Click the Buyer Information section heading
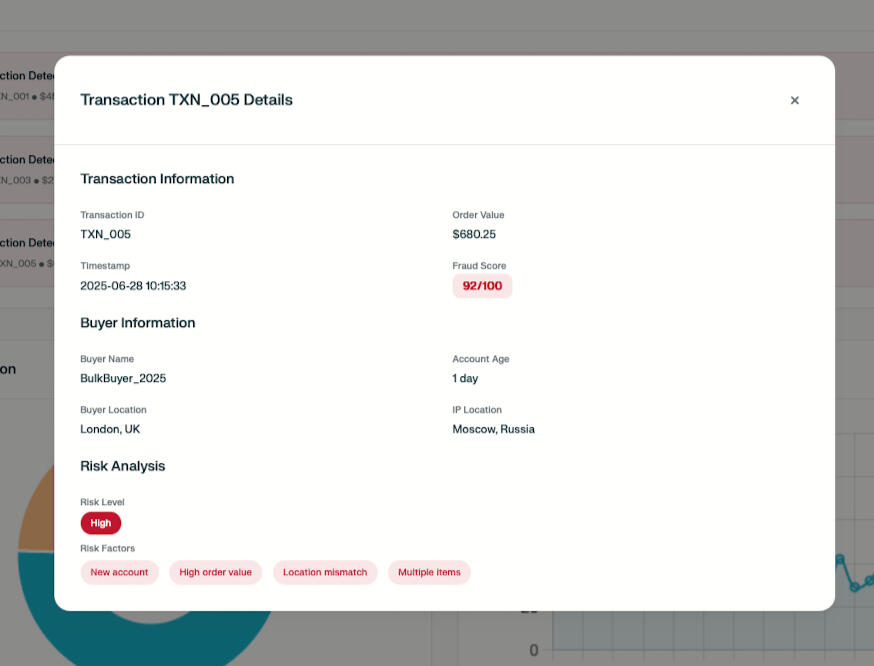 (137, 323)
